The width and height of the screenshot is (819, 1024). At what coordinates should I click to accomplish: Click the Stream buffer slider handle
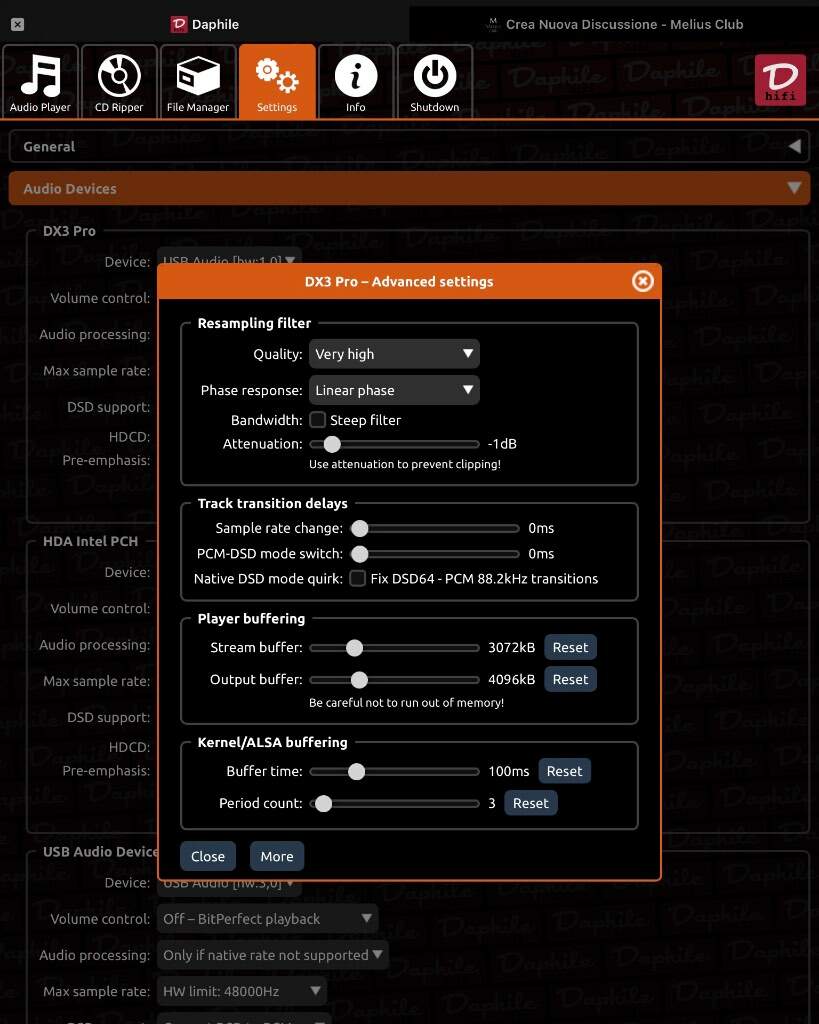[x=354, y=648]
